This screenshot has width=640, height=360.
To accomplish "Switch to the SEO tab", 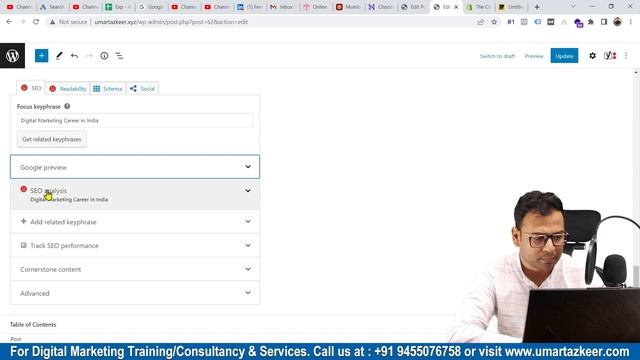I will [31, 88].
